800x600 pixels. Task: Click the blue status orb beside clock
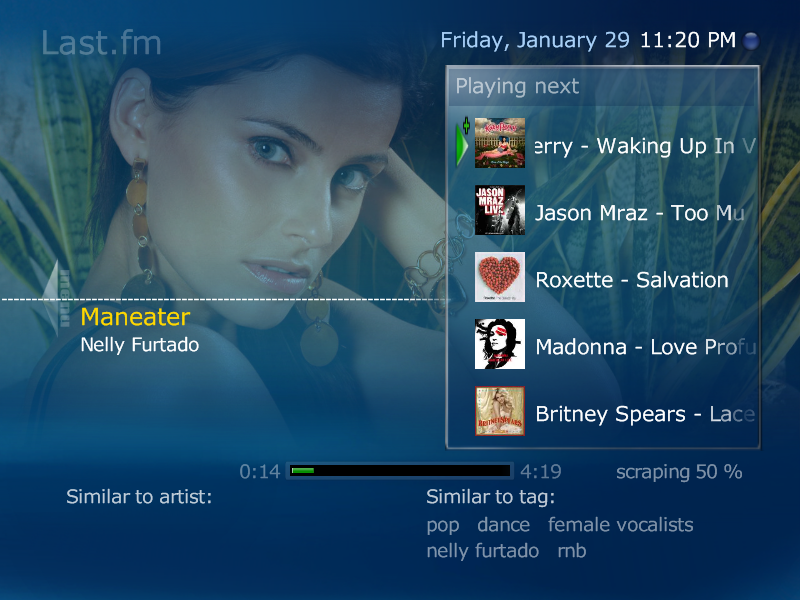(751, 41)
